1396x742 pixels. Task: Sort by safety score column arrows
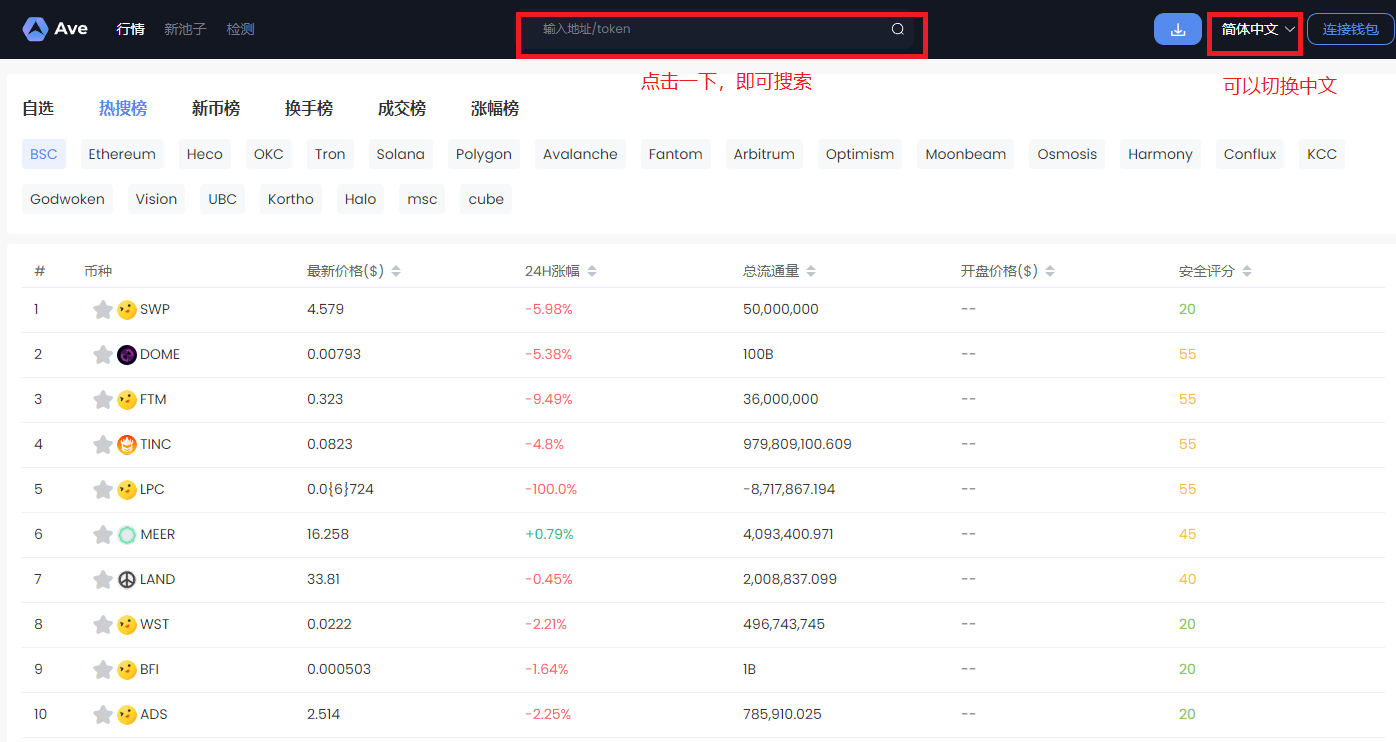1247,272
